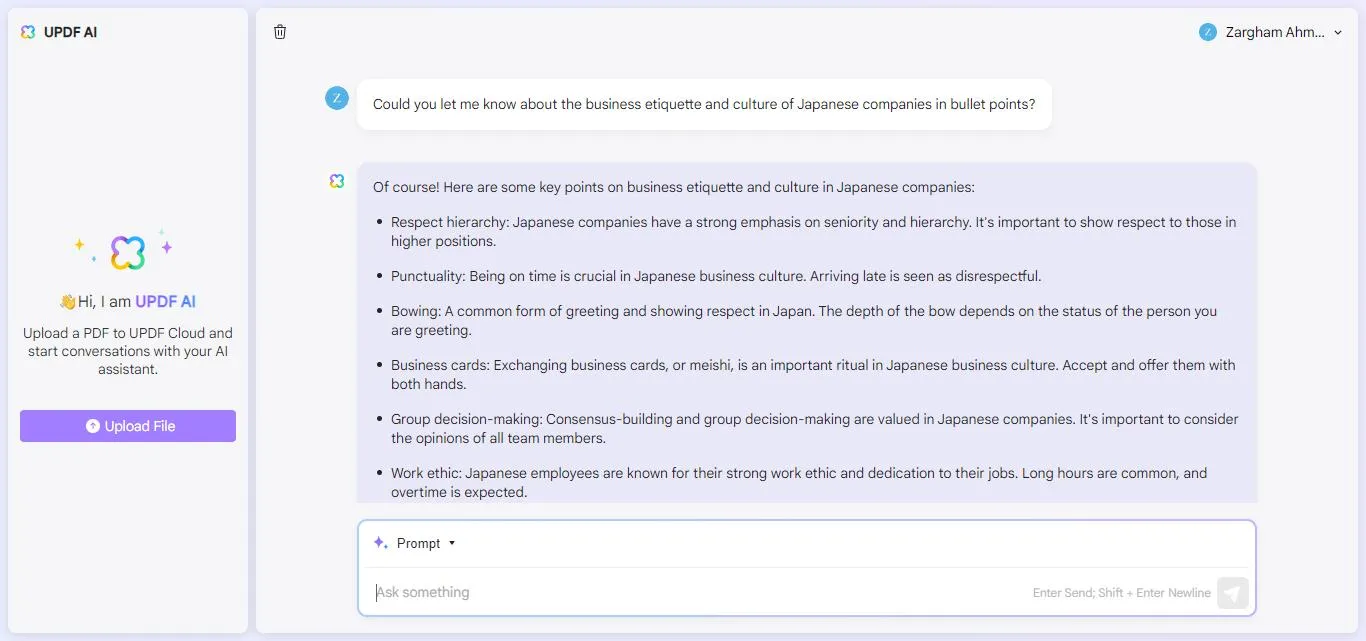The width and height of the screenshot is (1366, 641).
Task: Click the upload arrow icon in Upload File
Action: (93, 426)
